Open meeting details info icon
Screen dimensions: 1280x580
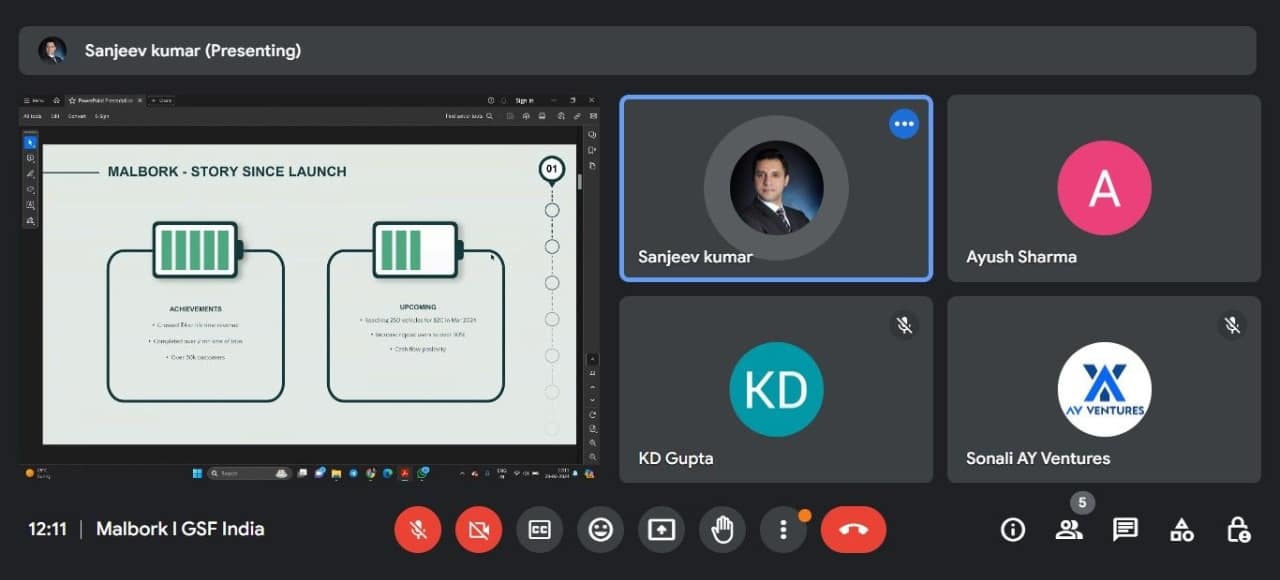[1013, 530]
